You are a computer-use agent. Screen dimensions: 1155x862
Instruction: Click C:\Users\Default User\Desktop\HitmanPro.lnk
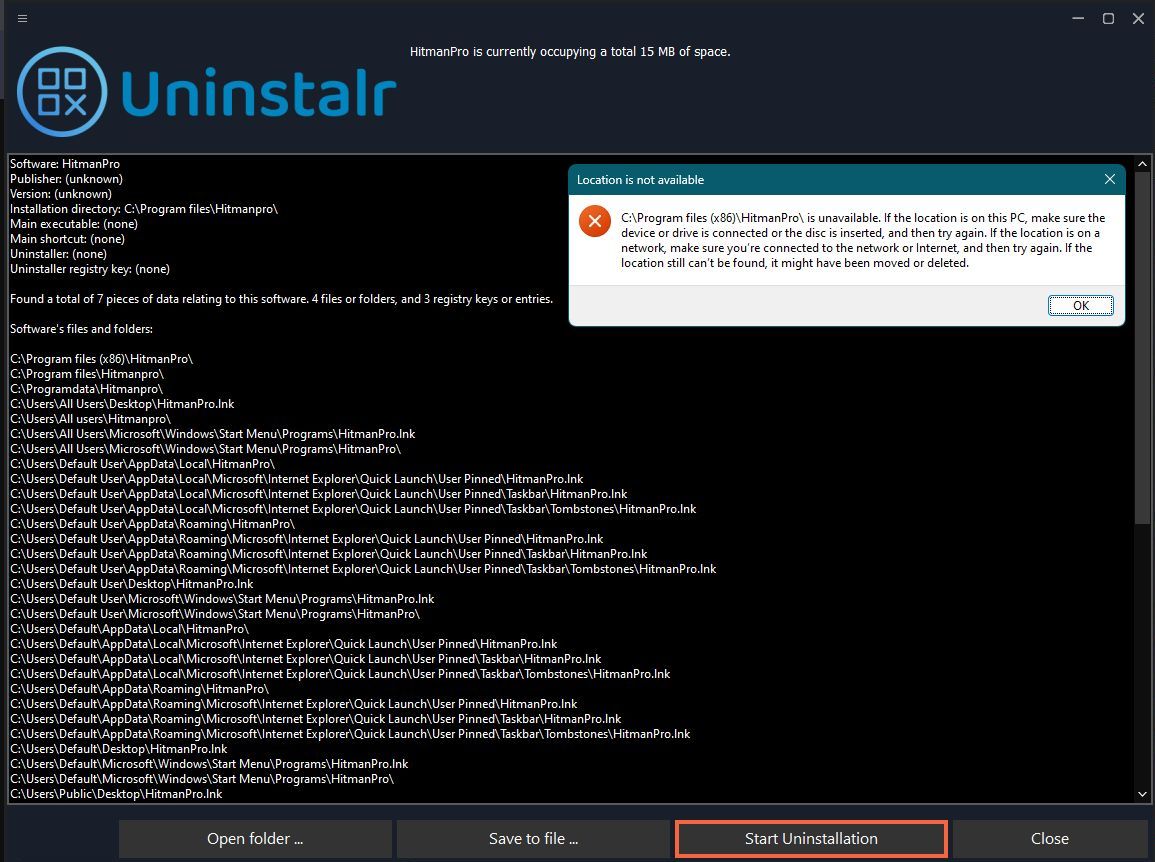point(131,584)
